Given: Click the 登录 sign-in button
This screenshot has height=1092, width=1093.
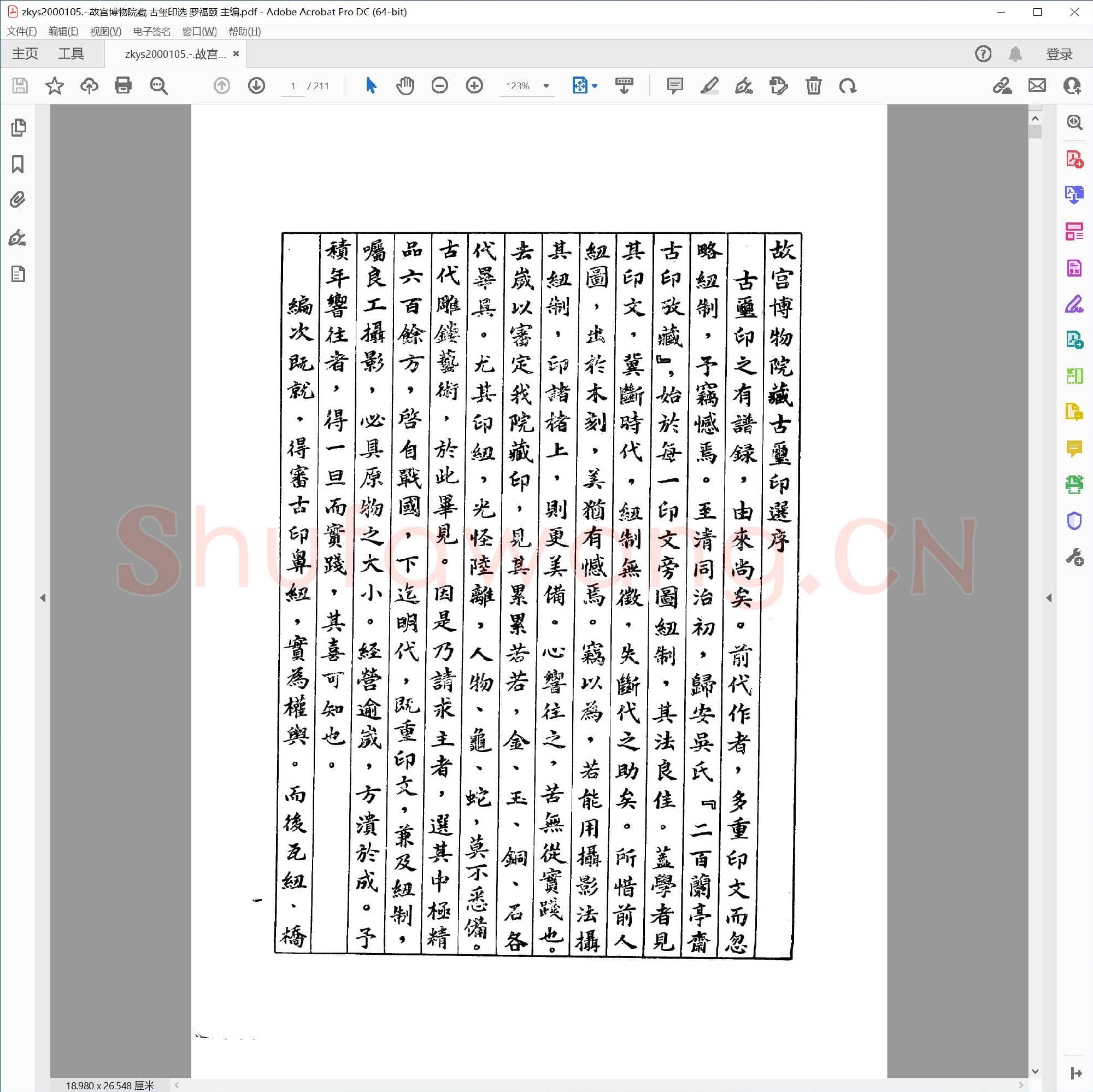Looking at the screenshot, I should (1059, 53).
